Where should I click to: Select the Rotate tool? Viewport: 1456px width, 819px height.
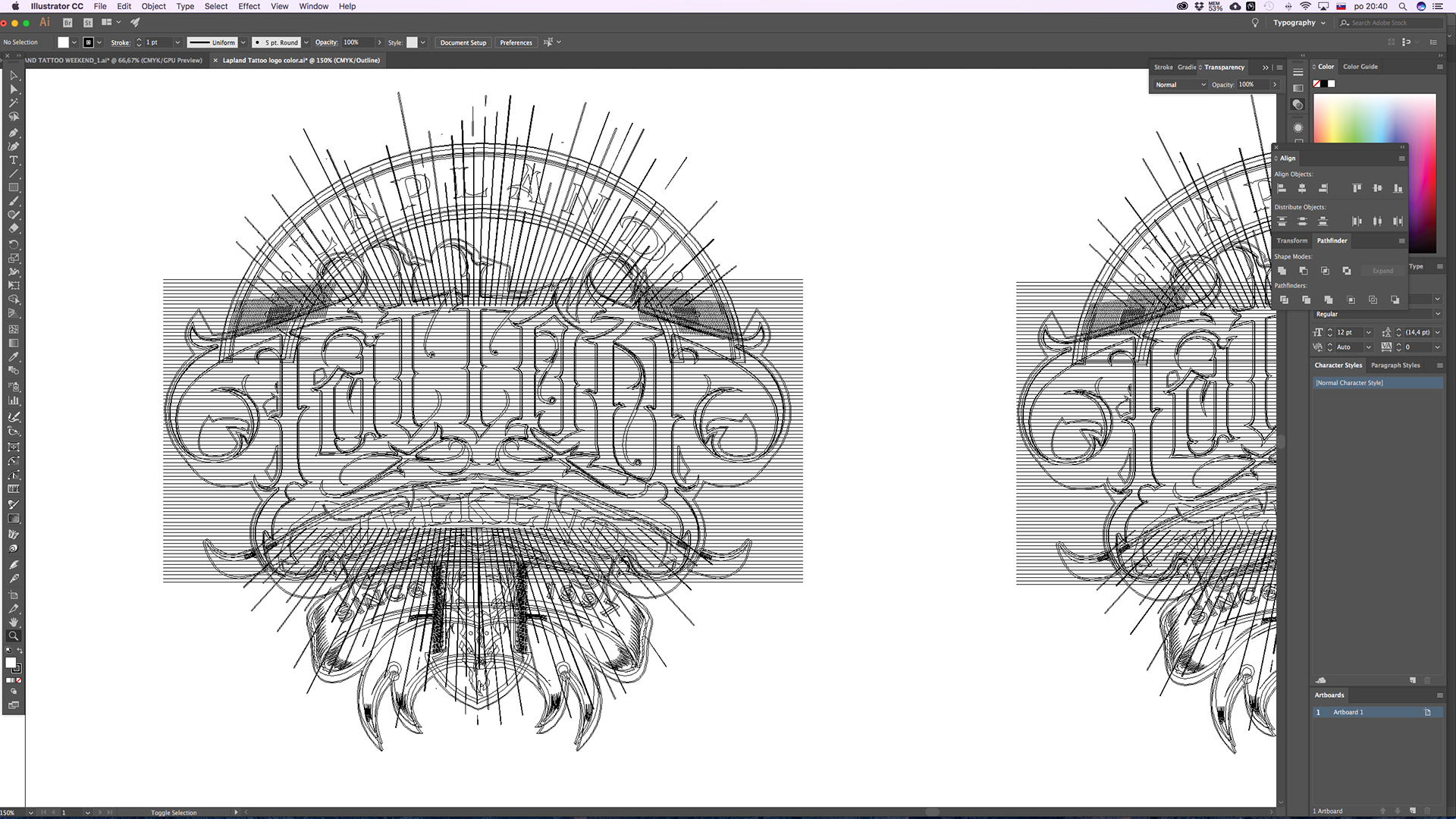click(x=14, y=244)
